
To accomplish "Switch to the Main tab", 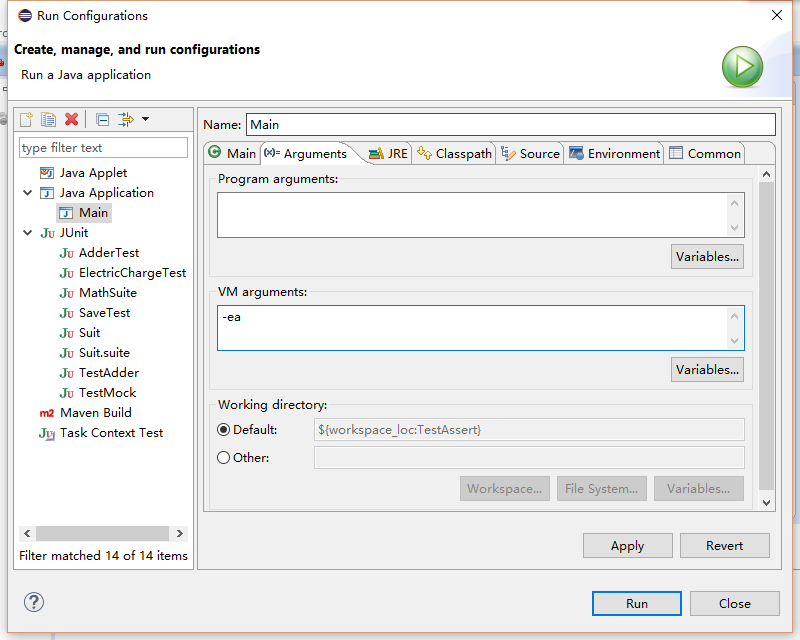I will tap(232, 154).
